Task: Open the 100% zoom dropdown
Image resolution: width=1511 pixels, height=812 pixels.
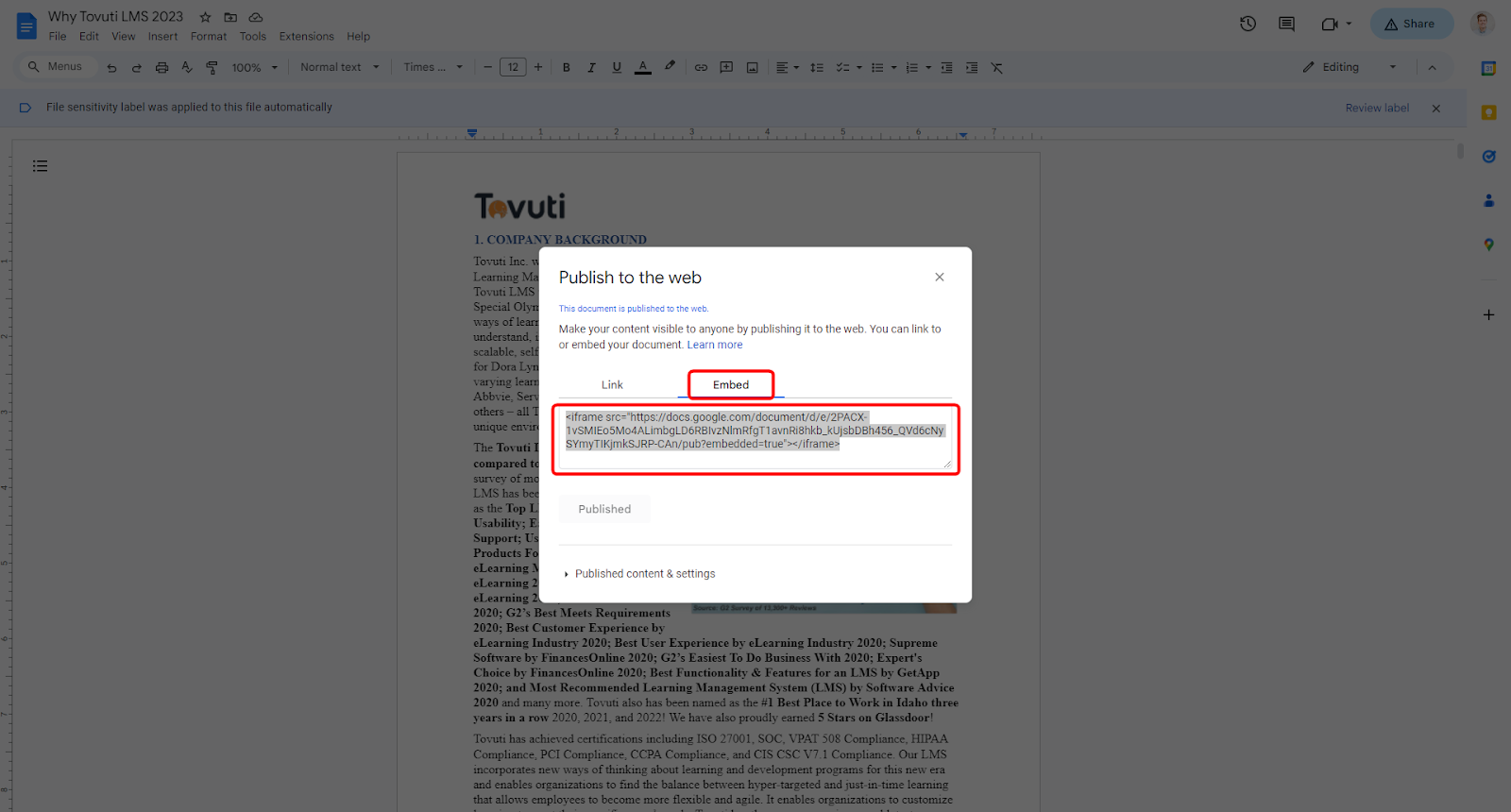Action: coord(255,68)
